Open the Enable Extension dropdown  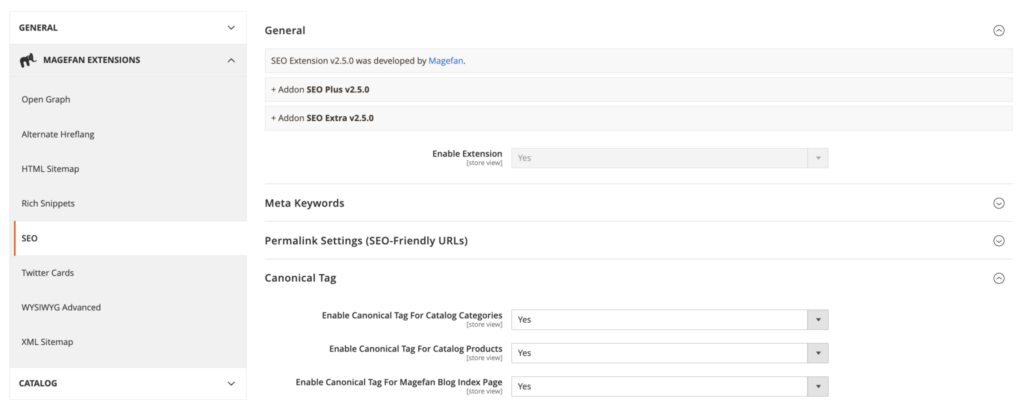670,158
